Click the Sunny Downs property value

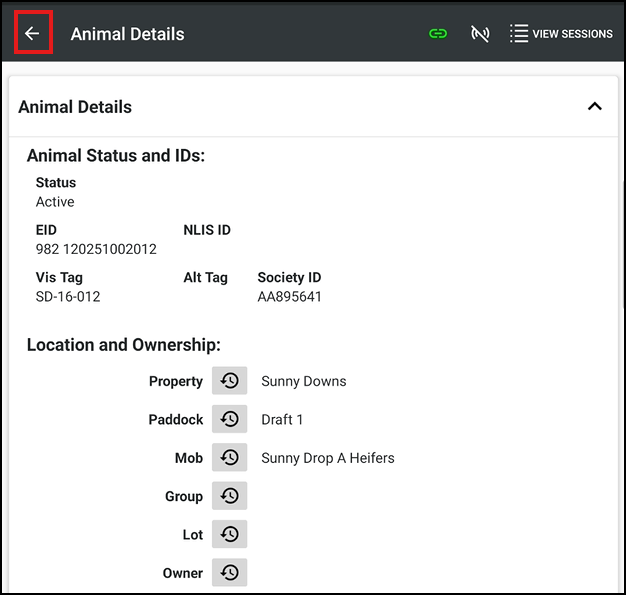point(304,381)
